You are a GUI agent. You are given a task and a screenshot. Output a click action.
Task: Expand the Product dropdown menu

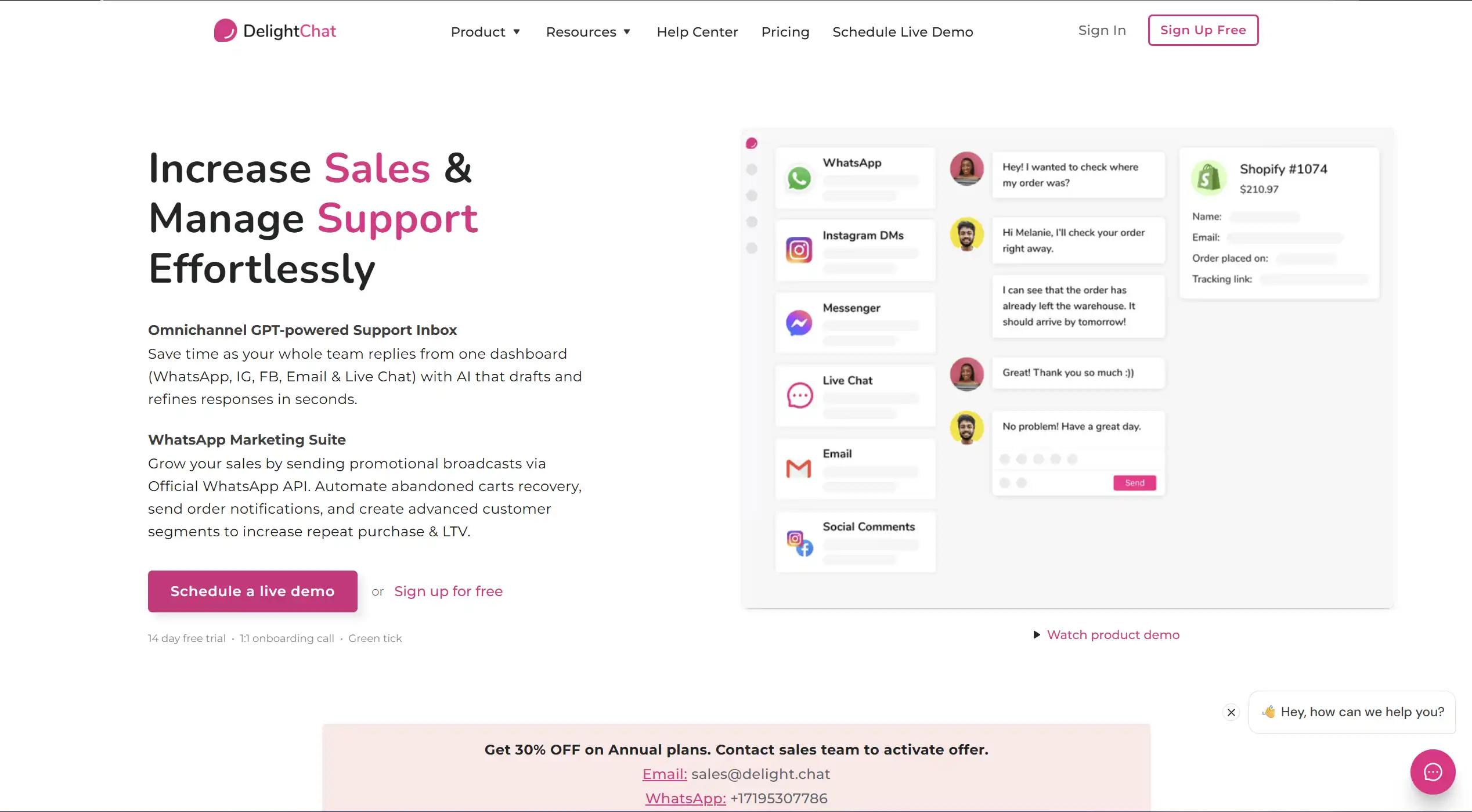click(x=485, y=32)
